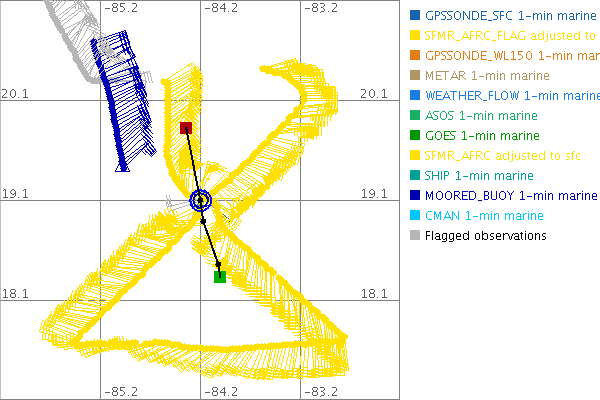
Task: Click the SFMR_AFRC_FLAG adjusted legend label
Action: pyautogui.click(x=510, y=36)
